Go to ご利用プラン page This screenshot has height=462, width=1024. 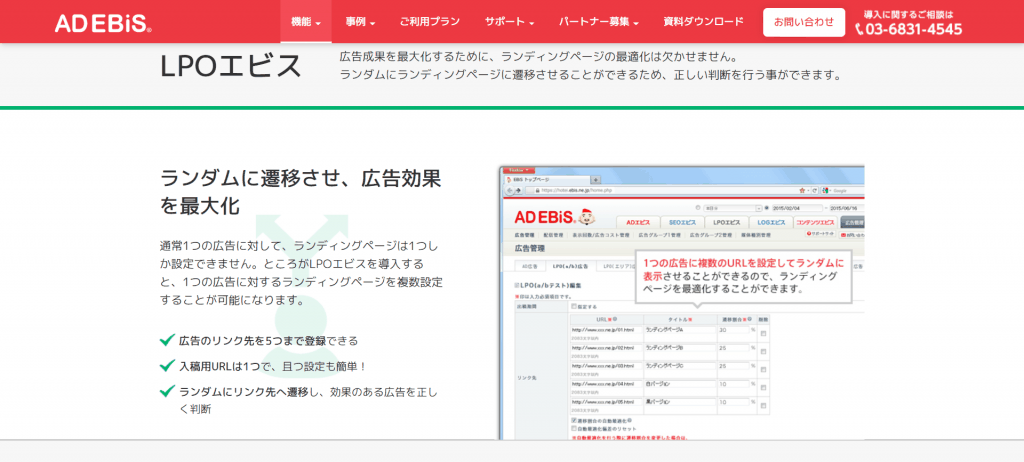(x=430, y=22)
